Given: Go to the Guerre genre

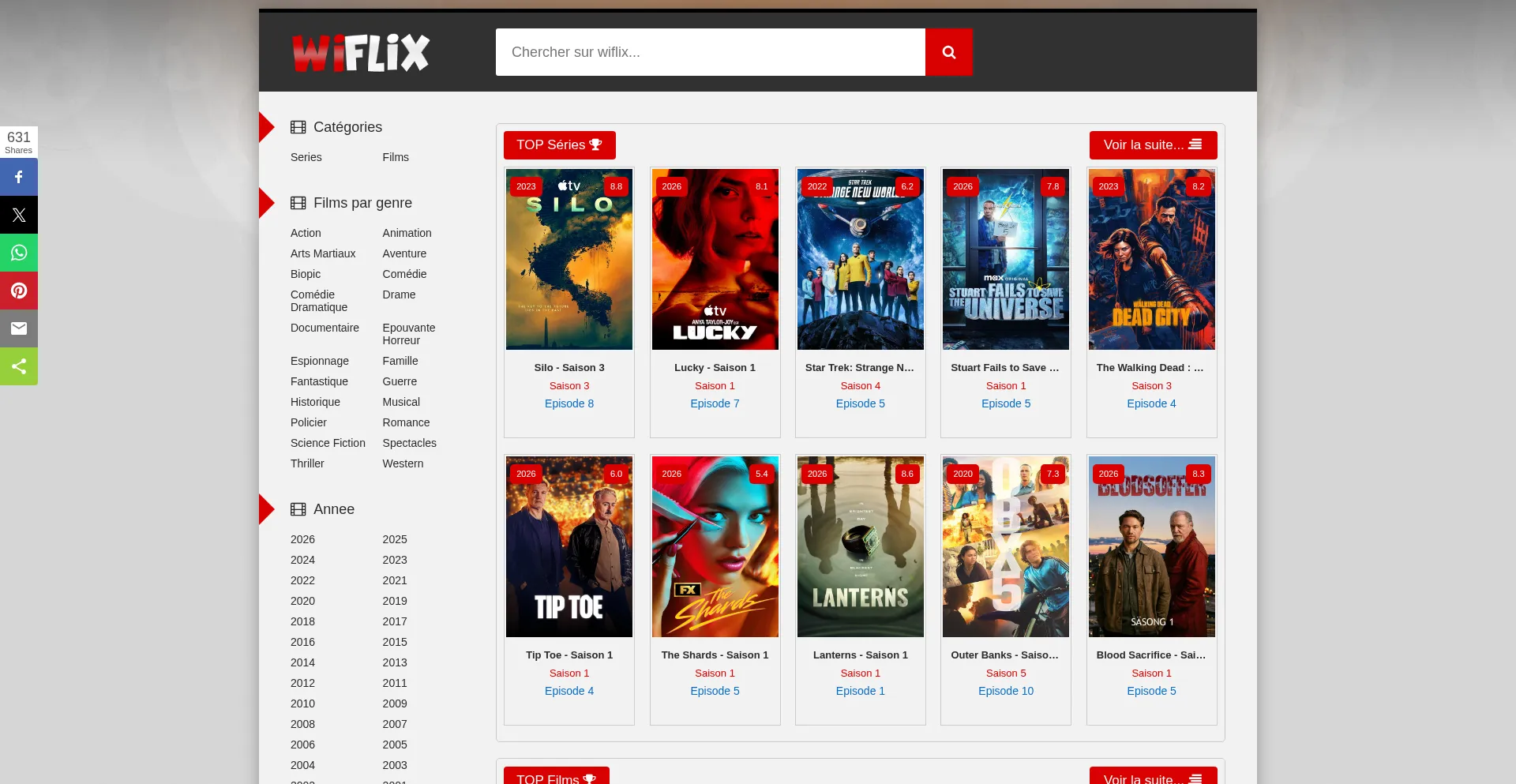Looking at the screenshot, I should point(400,381).
